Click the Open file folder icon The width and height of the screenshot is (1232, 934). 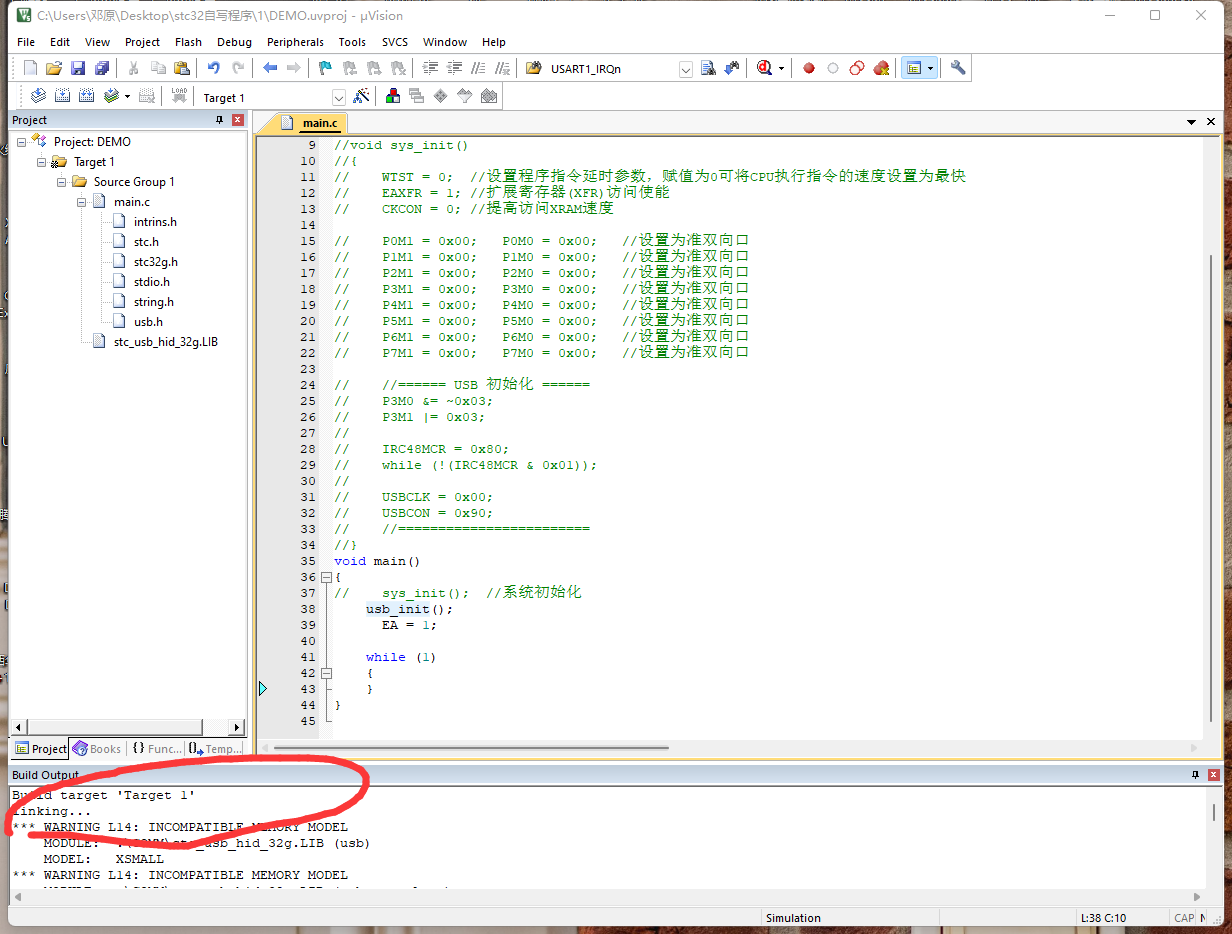coord(54,68)
